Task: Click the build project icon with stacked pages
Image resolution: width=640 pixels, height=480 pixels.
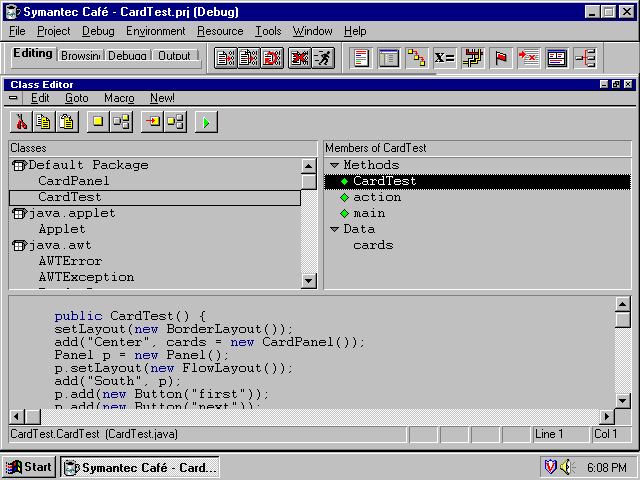Action: coord(249,58)
